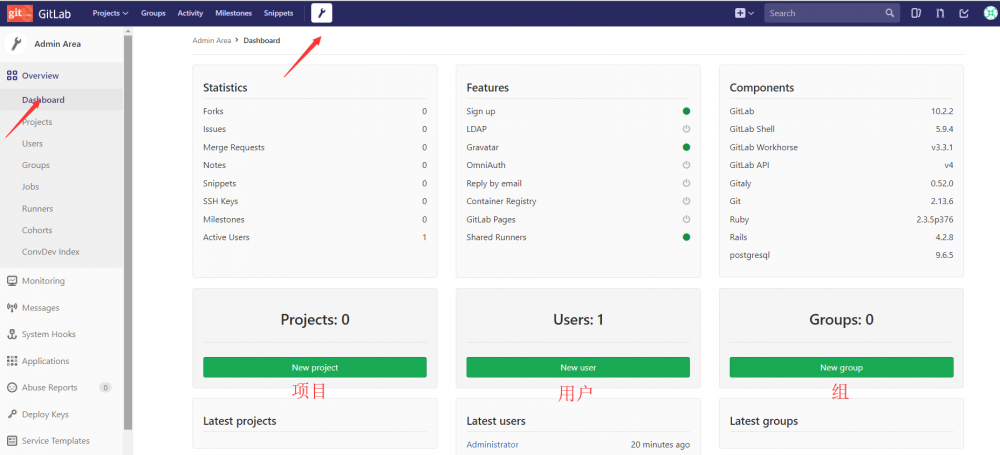Click the Container Registry power icon
The width and height of the screenshot is (1000, 455).
point(686,201)
